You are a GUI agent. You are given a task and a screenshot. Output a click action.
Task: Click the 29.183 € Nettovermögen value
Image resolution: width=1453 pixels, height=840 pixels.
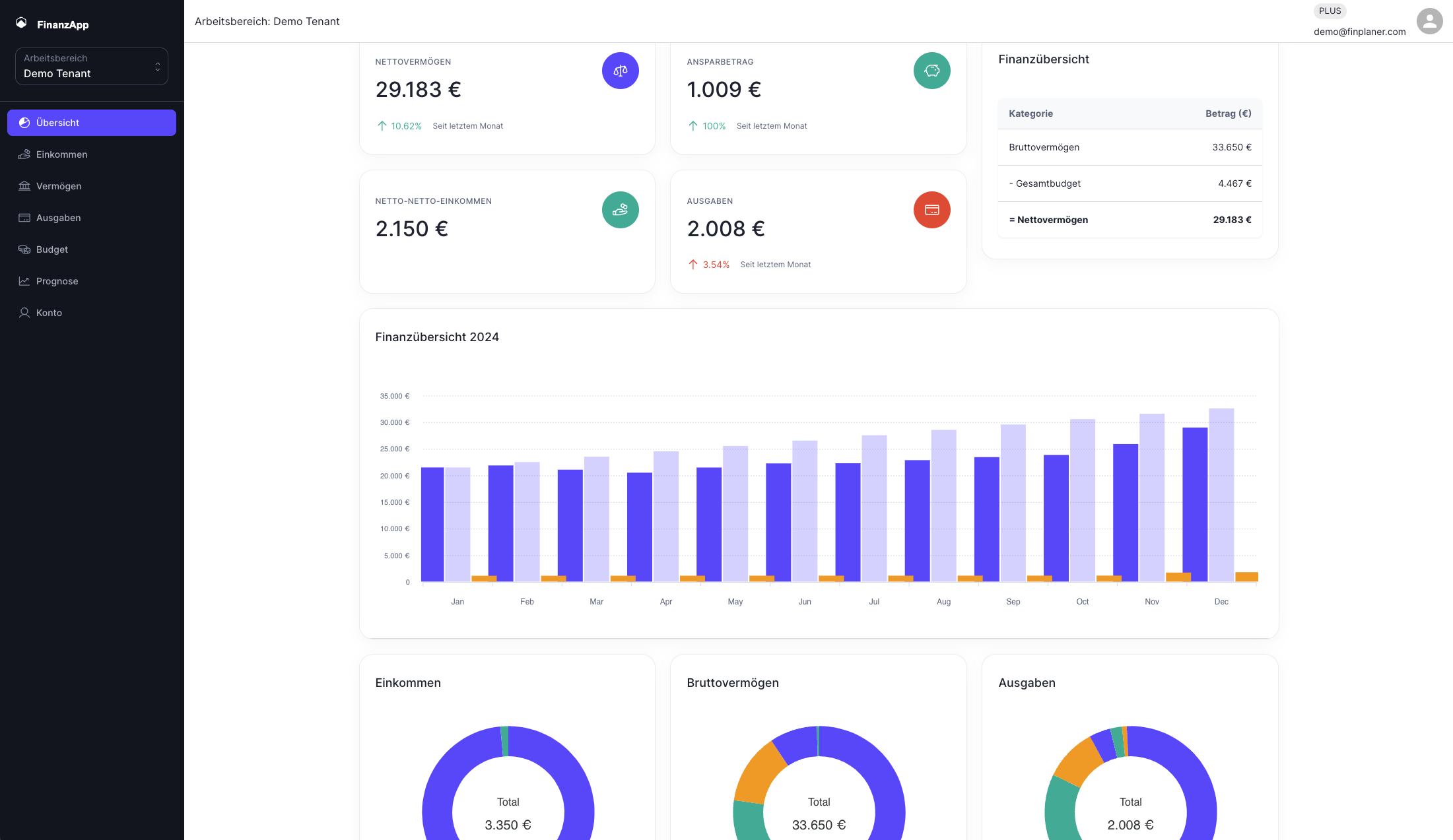coord(418,90)
